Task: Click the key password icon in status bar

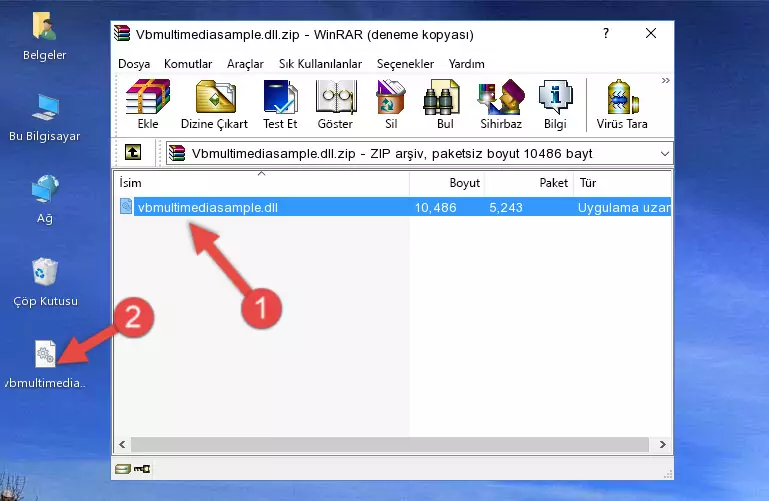Action: (142, 469)
